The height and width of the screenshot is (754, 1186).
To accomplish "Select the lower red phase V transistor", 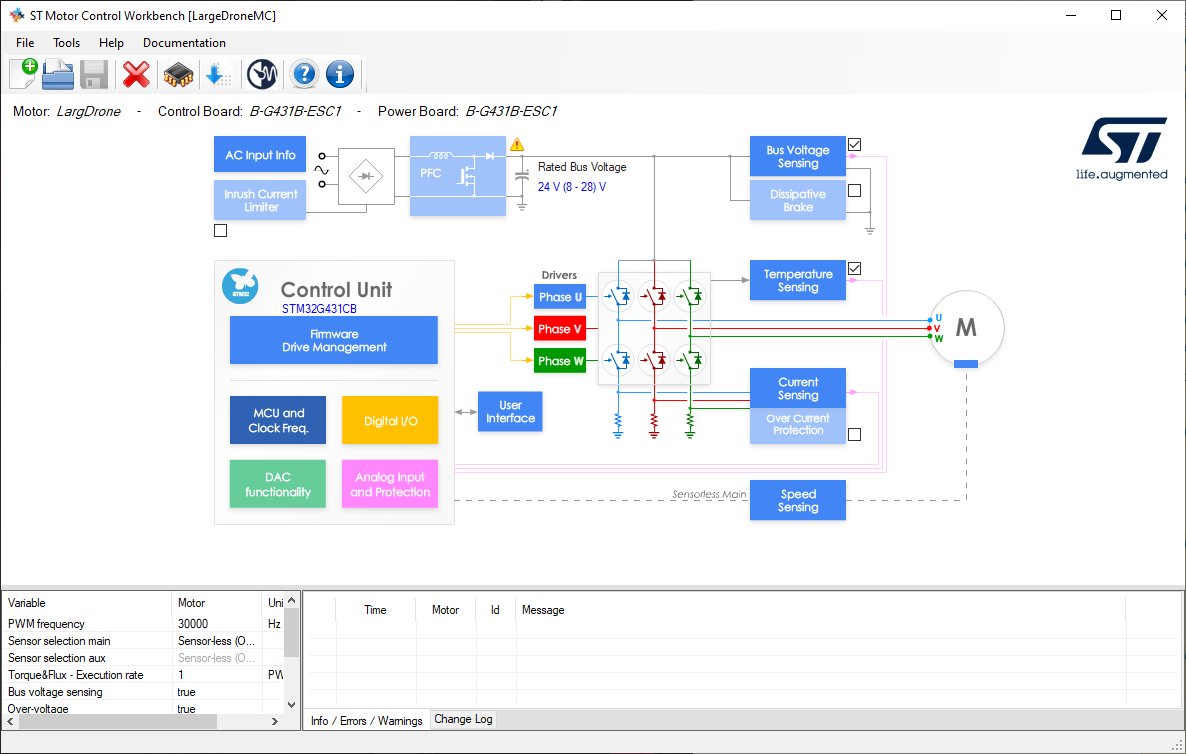I will tap(654, 359).
